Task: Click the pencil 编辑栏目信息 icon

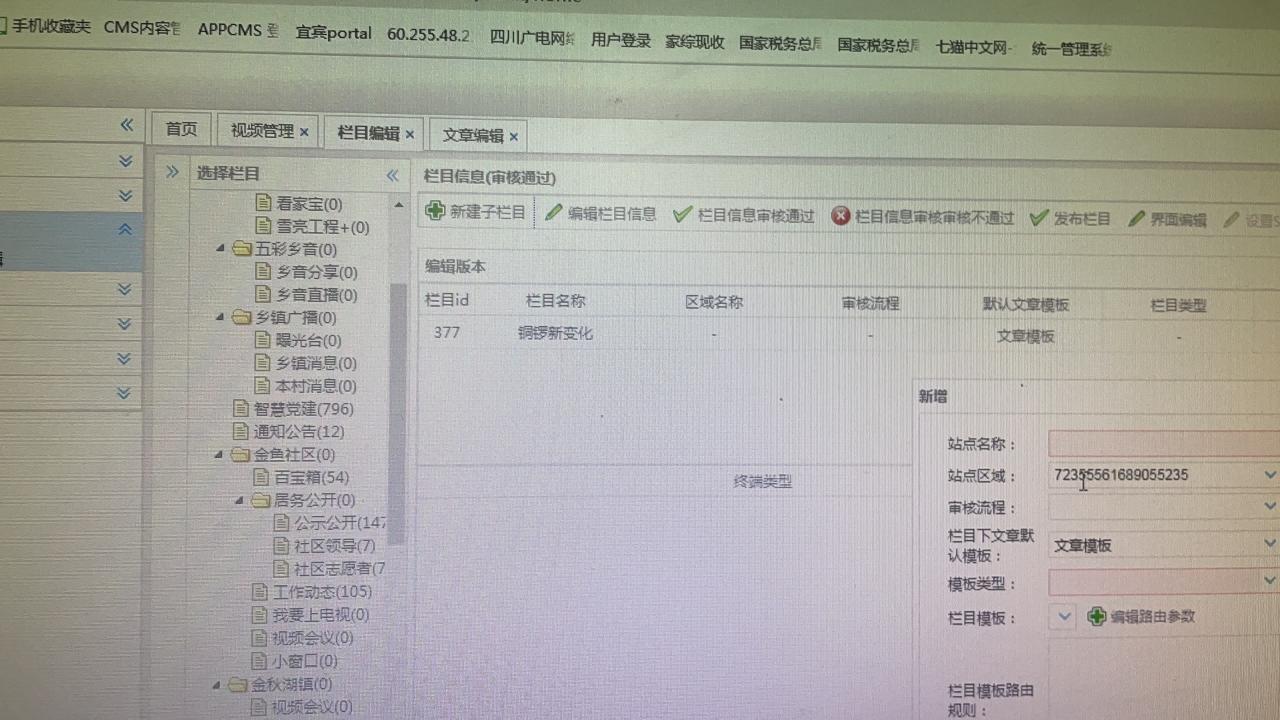Action: (x=554, y=213)
